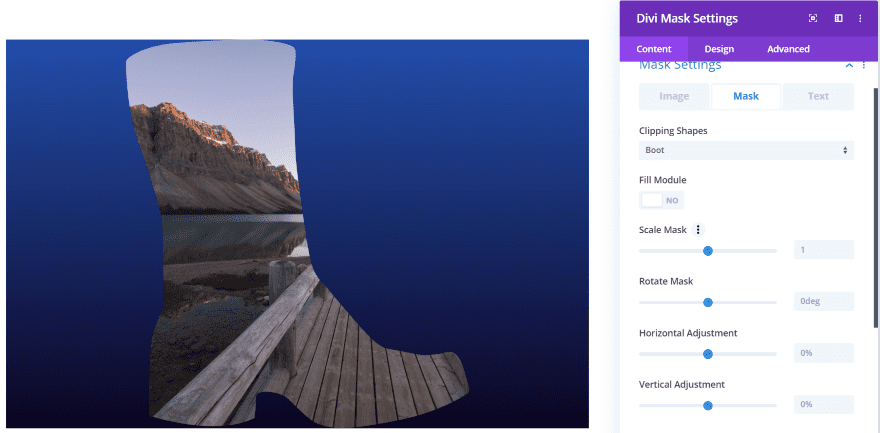The width and height of the screenshot is (880, 433).
Task: Click the Horizontal Adjustment slider handle
Action: (x=708, y=354)
